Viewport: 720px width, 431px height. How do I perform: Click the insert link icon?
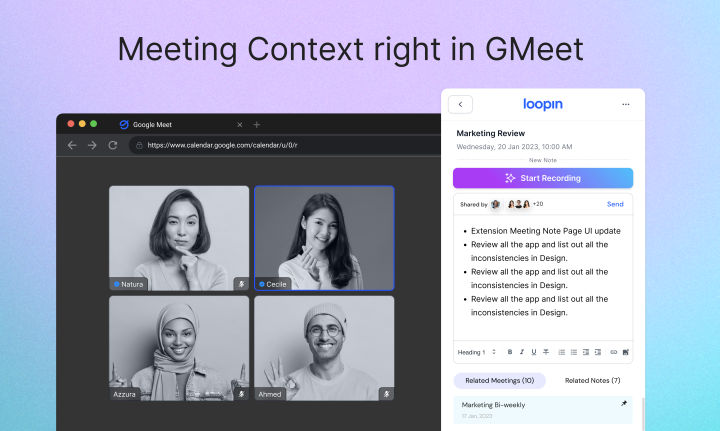[x=614, y=352]
